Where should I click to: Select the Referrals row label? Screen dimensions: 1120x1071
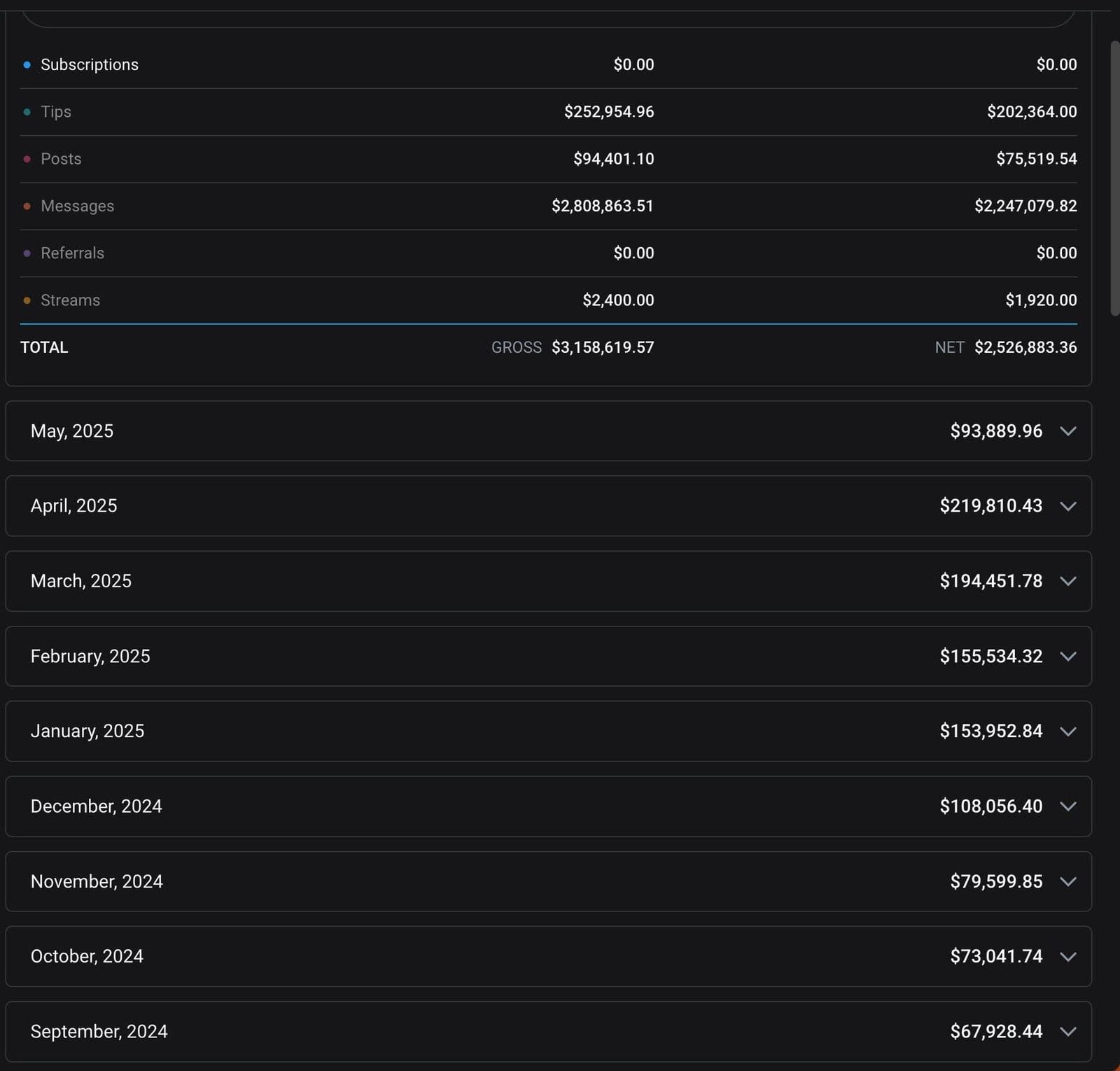tap(72, 253)
